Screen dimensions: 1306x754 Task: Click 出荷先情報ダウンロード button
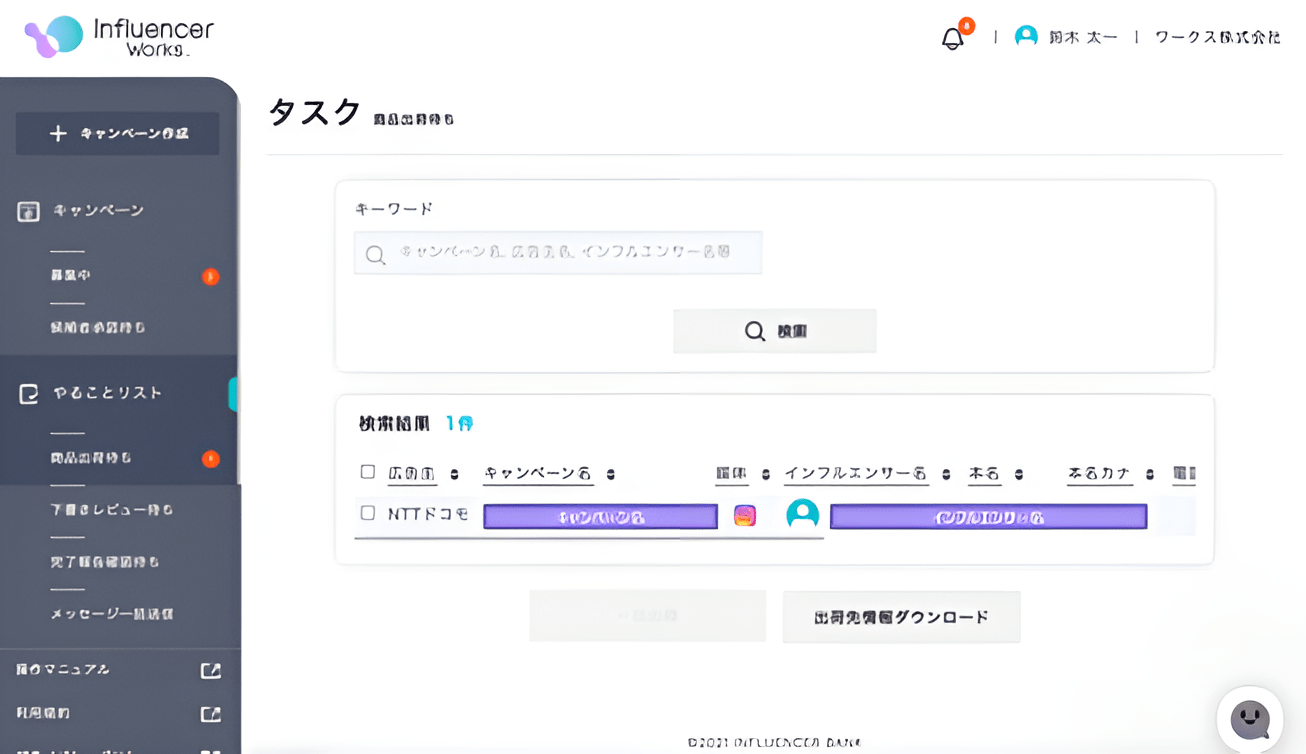tap(901, 617)
